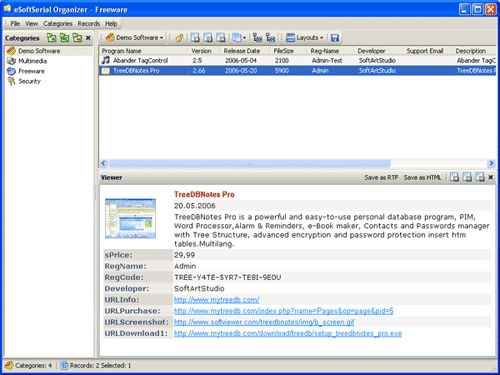Open the Categories menu

click(58, 24)
